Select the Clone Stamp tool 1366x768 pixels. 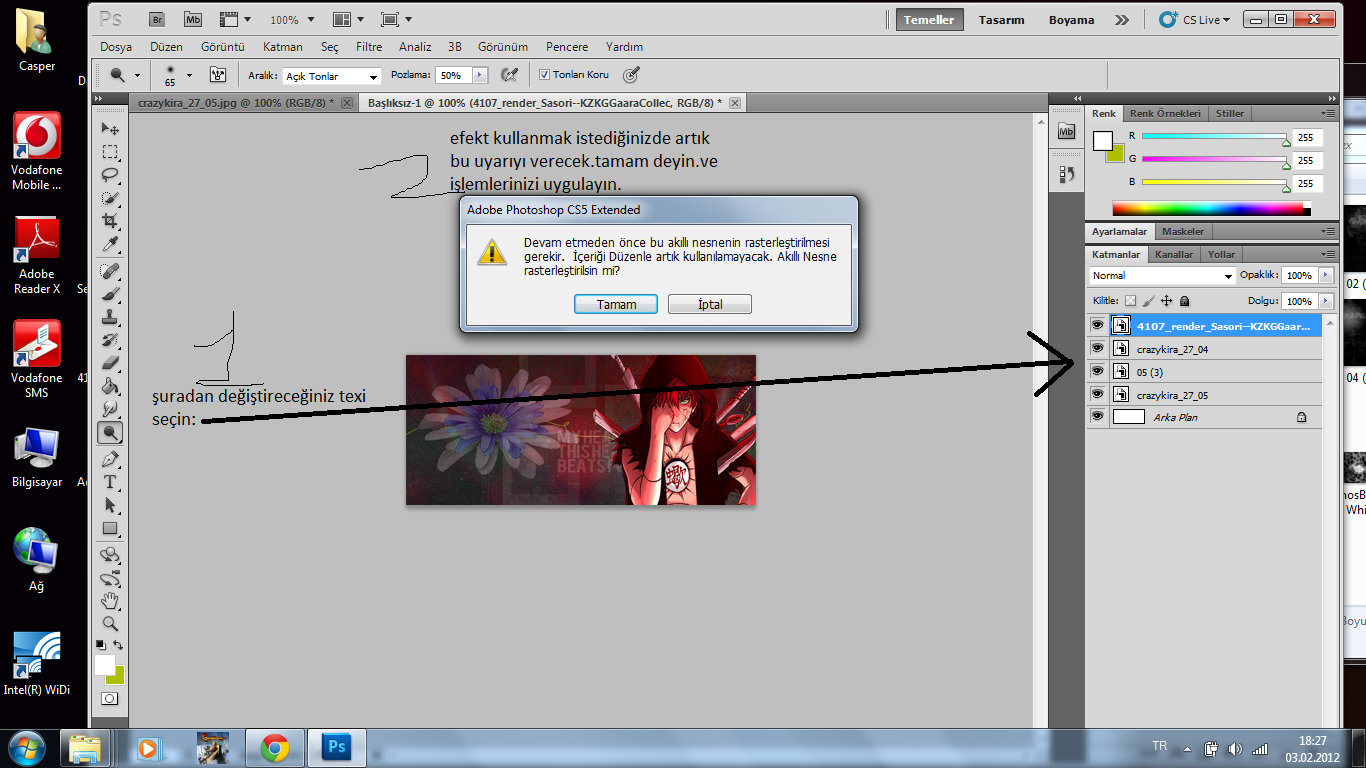point(110,317)
